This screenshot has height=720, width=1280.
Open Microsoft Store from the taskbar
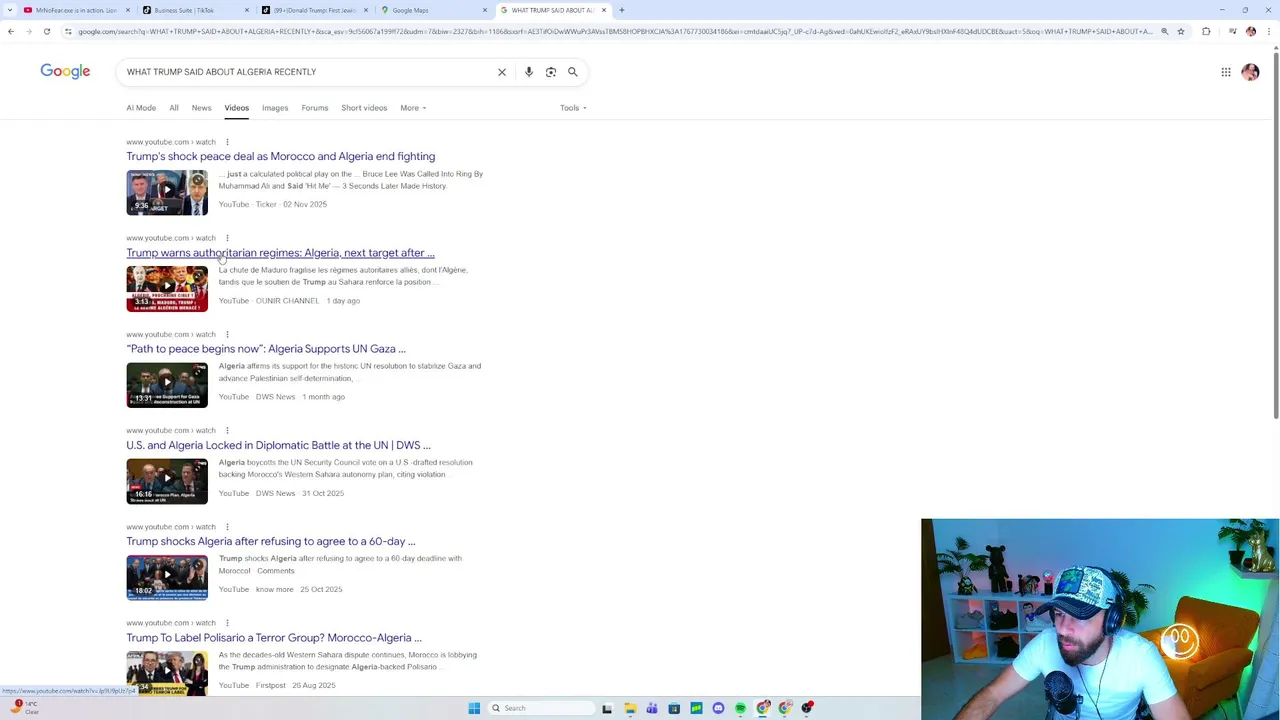(674, 708)
